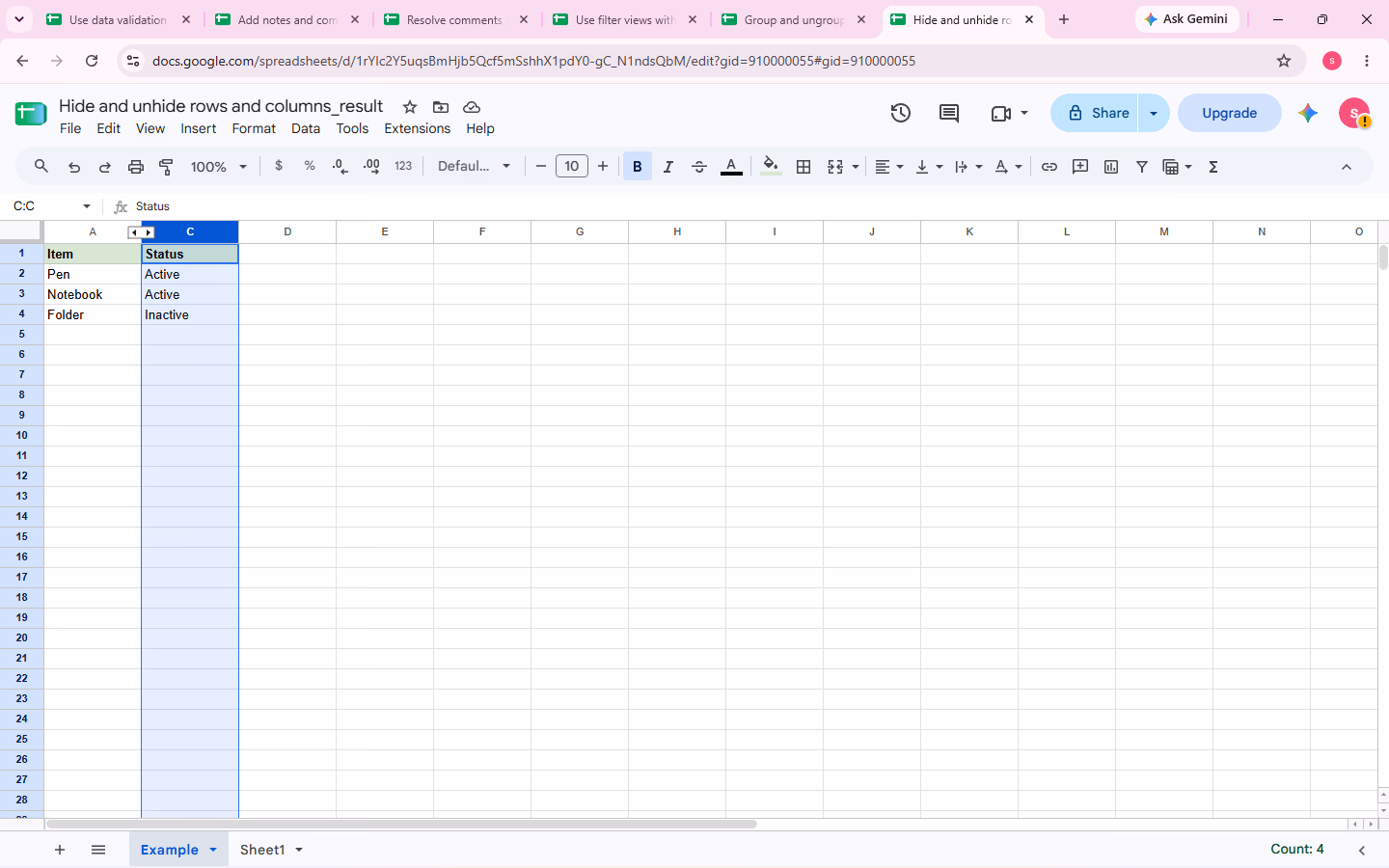The width and height of the screenshot is (1389, 868).
Task: Click the undo arrow in toolbar
Action: pyautogui.click(x=74, y=167)
